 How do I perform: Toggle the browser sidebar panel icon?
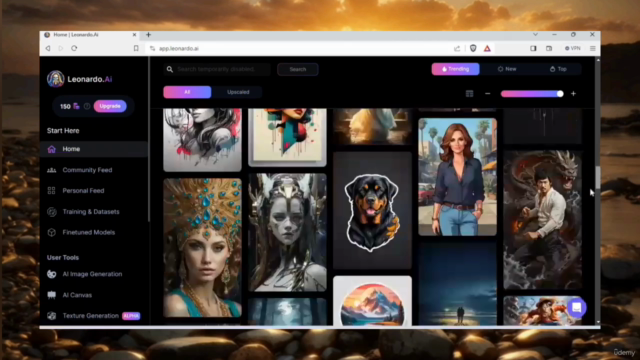(533, 48)
